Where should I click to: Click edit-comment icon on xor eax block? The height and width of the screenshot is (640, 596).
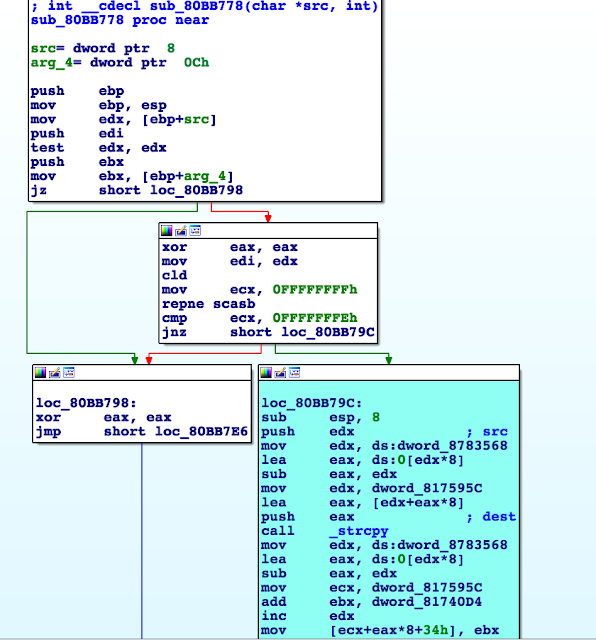(181, 231)
